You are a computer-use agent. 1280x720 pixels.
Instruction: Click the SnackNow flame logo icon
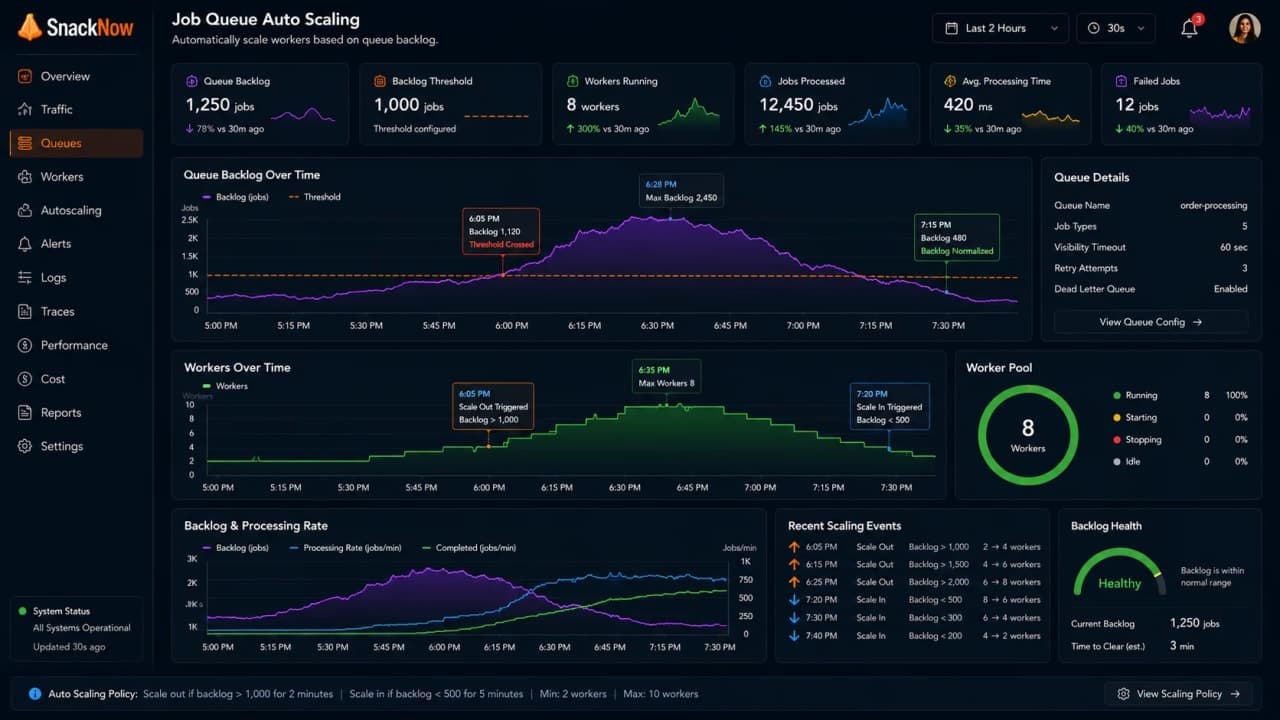(x=29, y=27)
